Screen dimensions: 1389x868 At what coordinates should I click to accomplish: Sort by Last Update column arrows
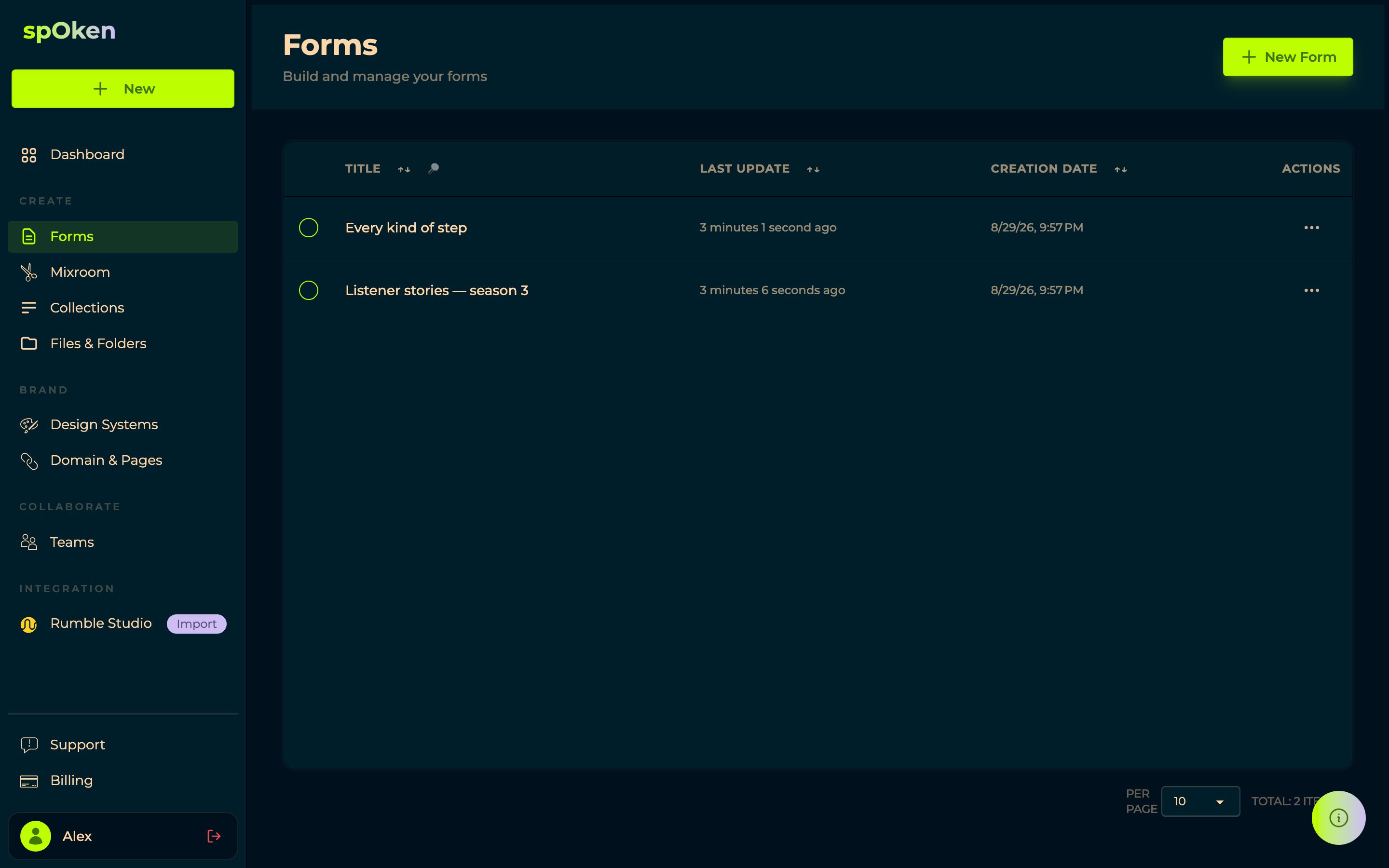coord(813,169)
